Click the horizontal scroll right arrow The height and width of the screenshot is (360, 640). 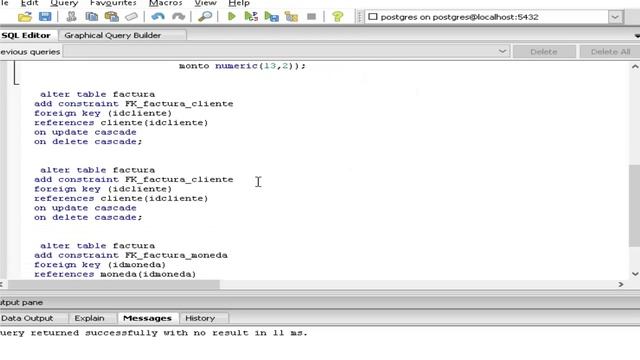621,284
